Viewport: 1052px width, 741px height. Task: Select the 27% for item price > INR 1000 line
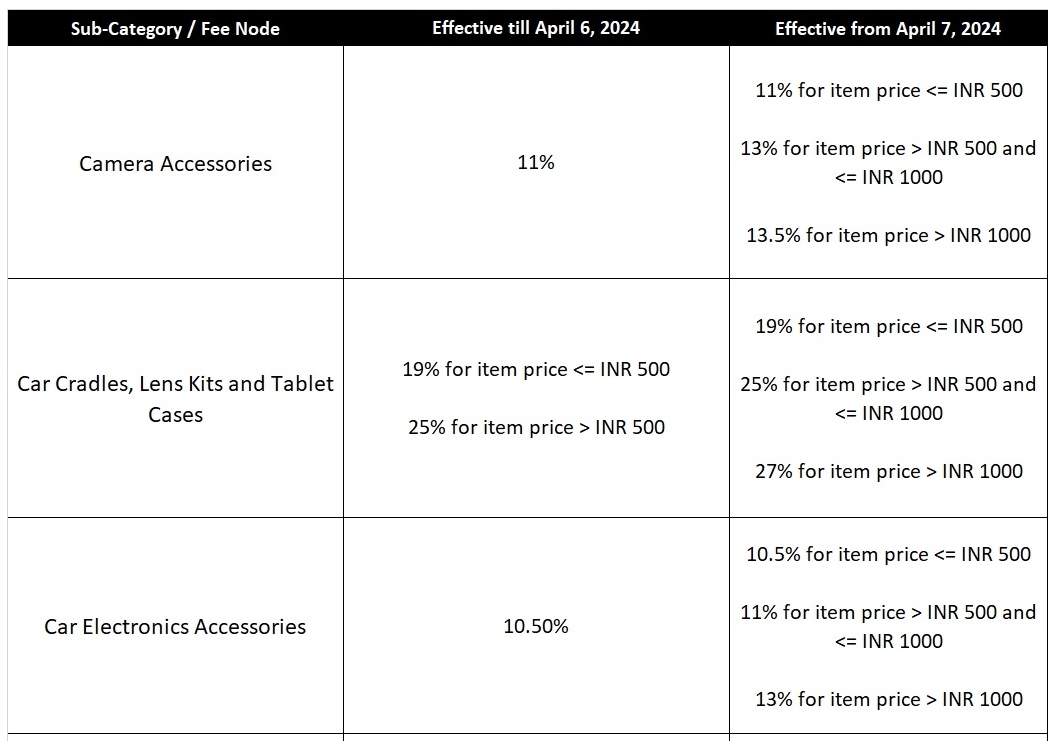tap(888, 471)
